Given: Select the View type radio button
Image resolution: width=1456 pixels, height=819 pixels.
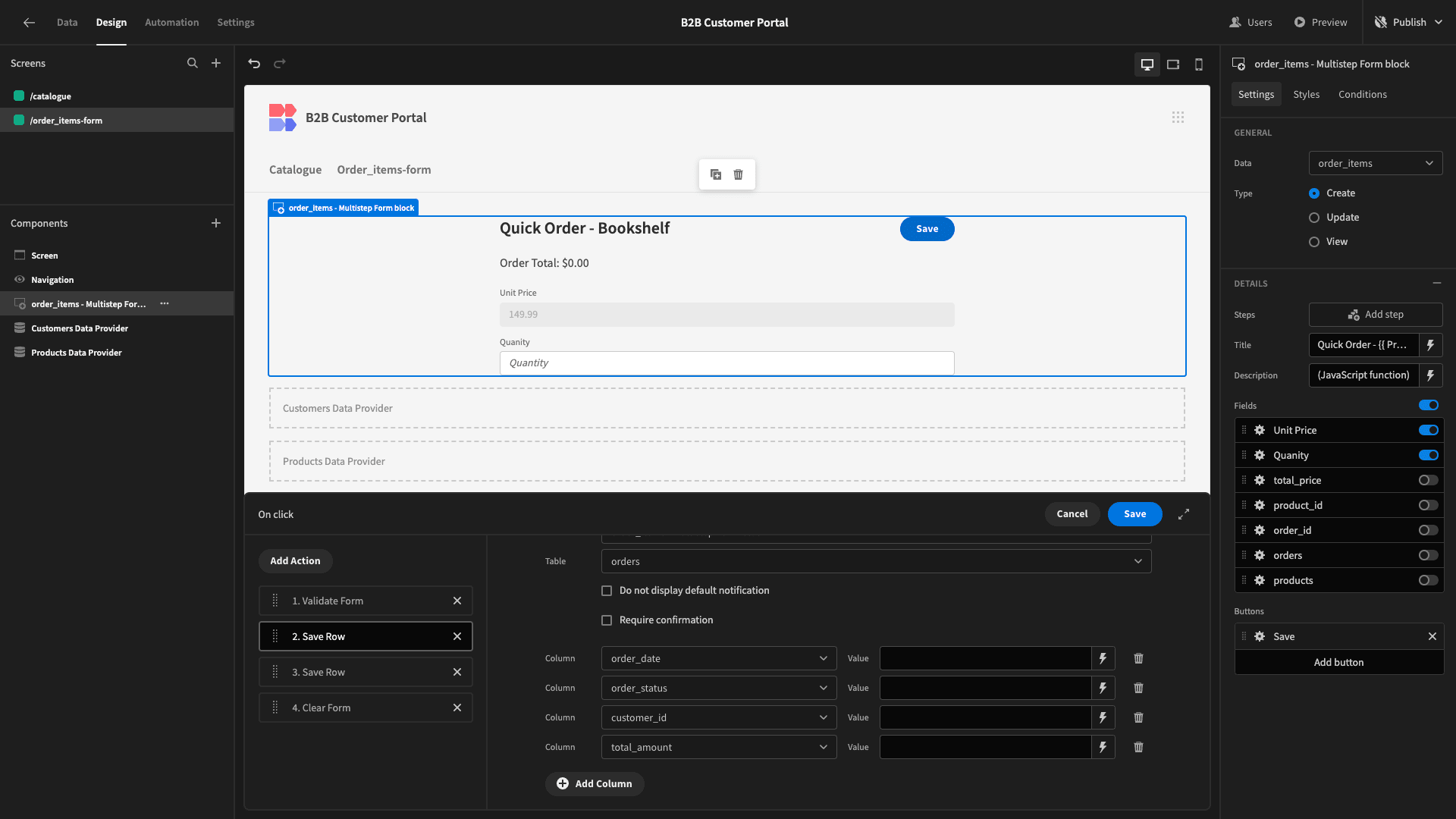Looking at the screenshot, I should [x=1314, y=242].
